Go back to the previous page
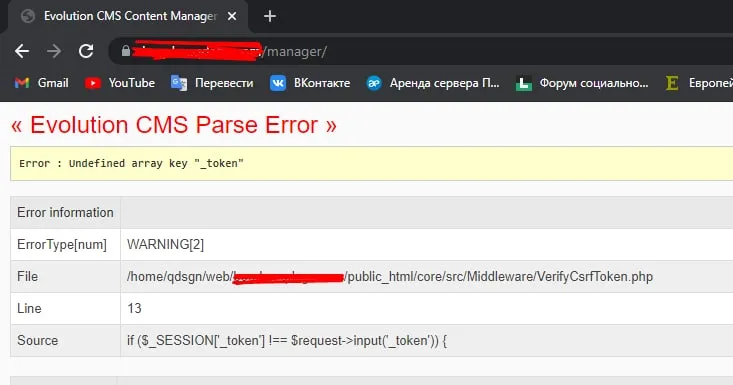733x385 pixels. coord(22,51)
